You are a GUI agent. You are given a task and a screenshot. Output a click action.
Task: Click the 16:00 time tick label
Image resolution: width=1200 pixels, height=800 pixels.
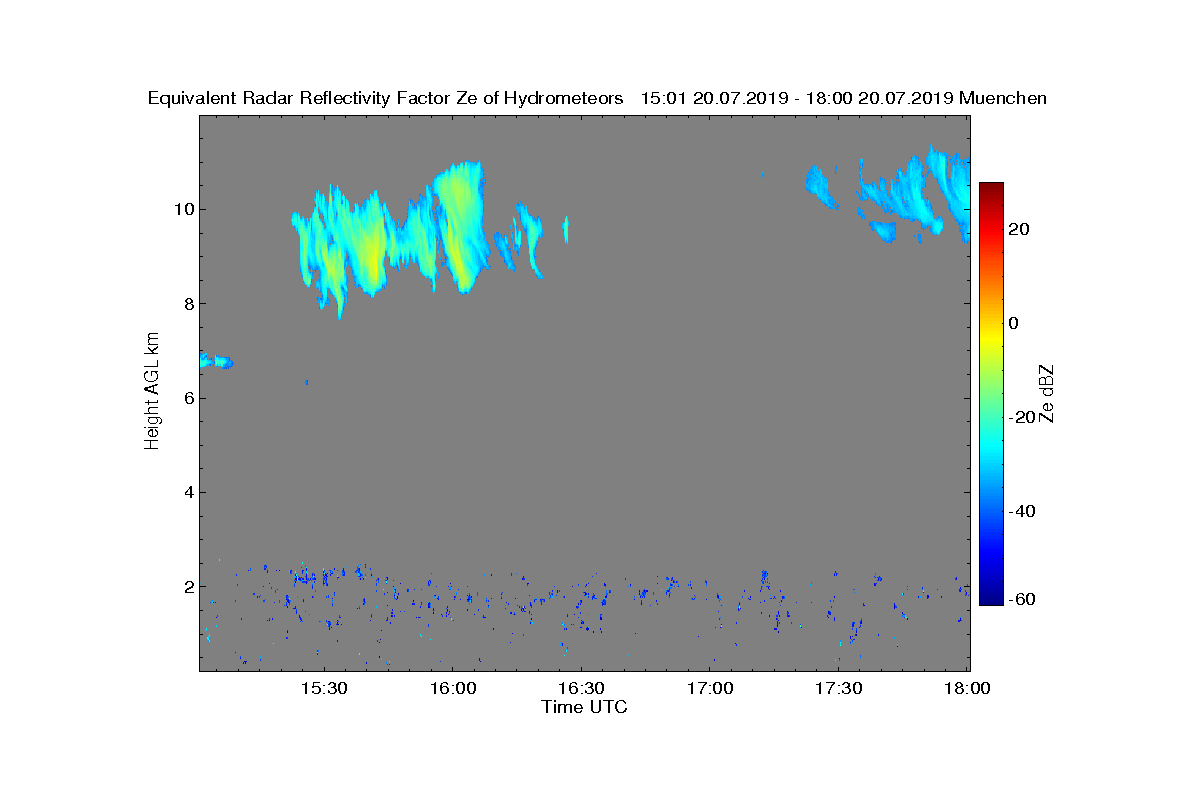coord(452,688)
